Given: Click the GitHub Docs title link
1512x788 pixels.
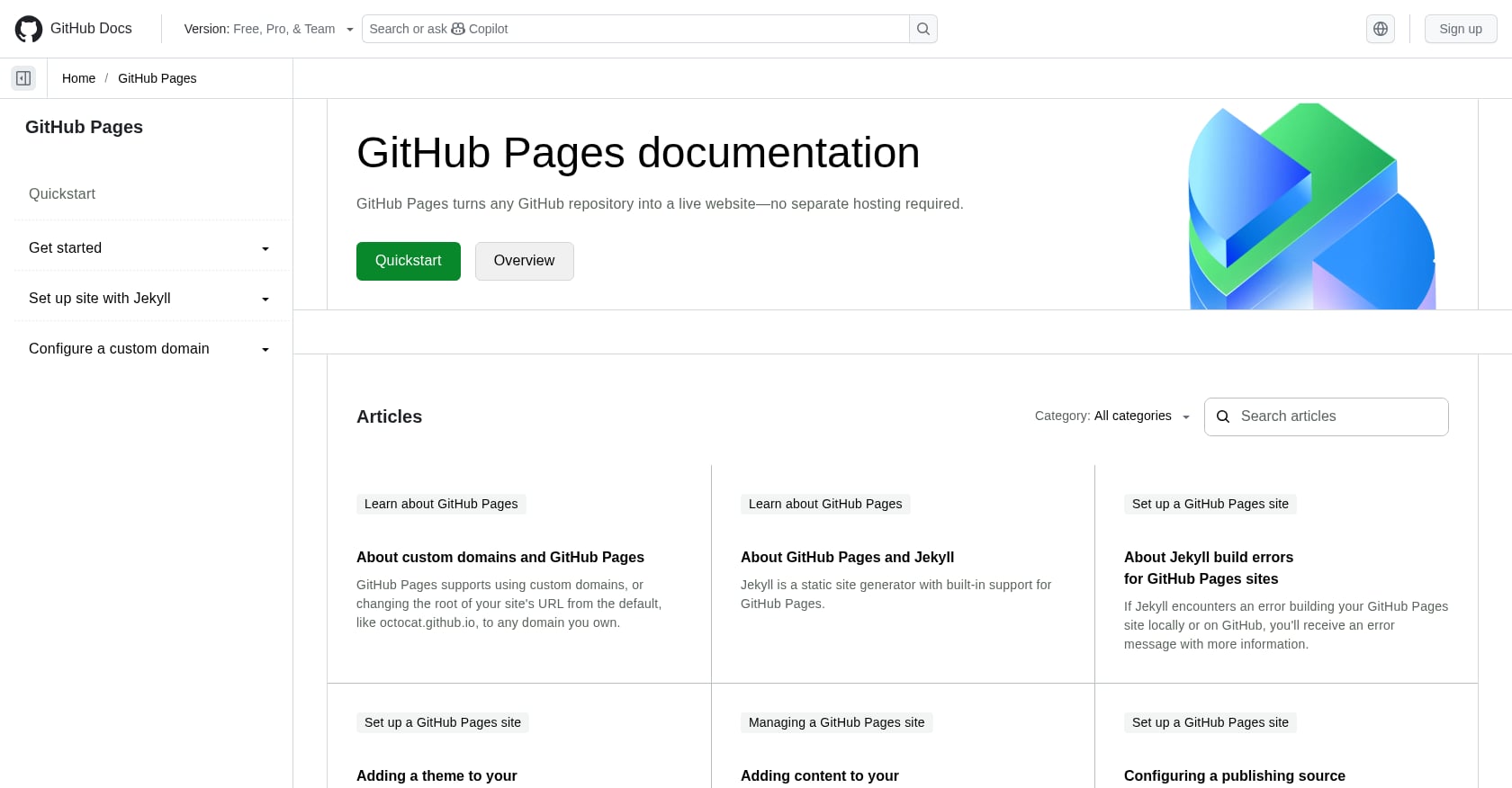Looking at the screenshot, I should pos(91,29).
